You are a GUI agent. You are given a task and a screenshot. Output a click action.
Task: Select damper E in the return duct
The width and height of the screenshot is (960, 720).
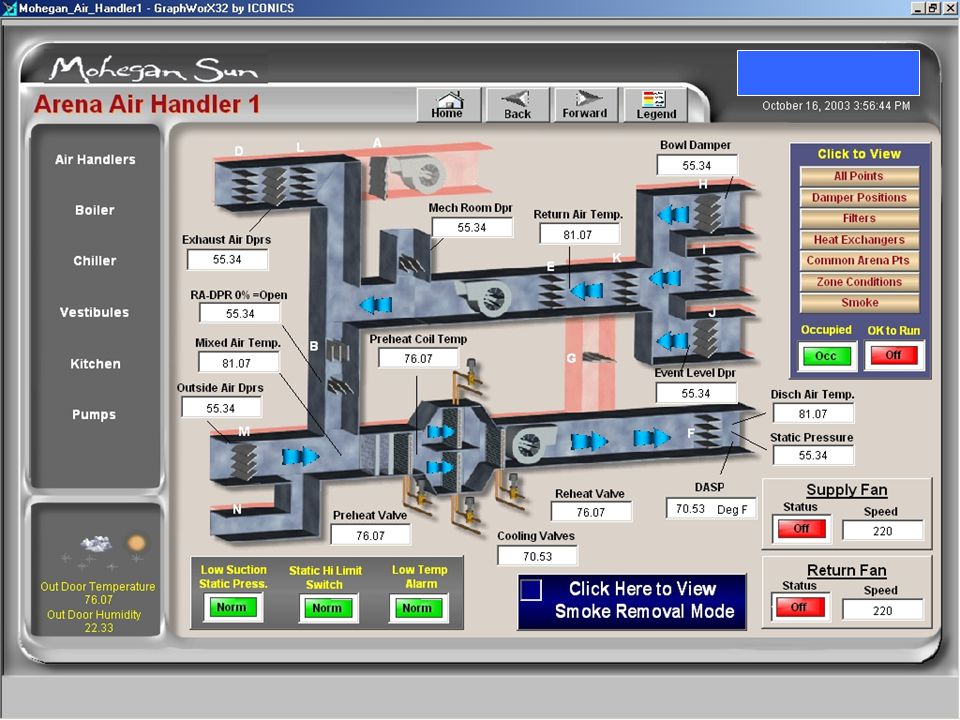point(552,290)
